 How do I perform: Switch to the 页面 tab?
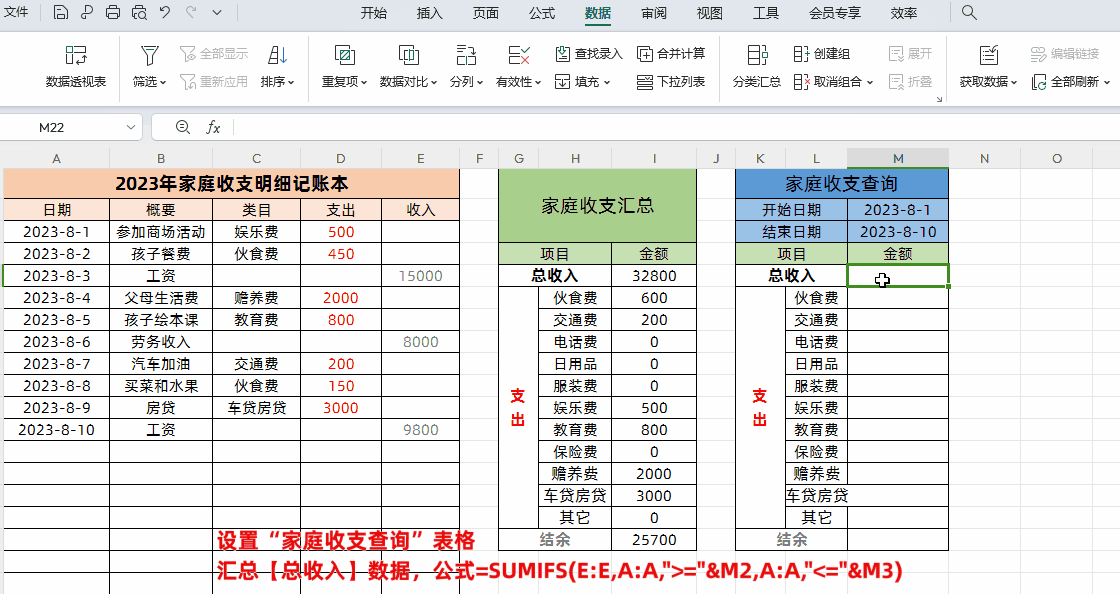pyautogui.click(x=486, y=13)
